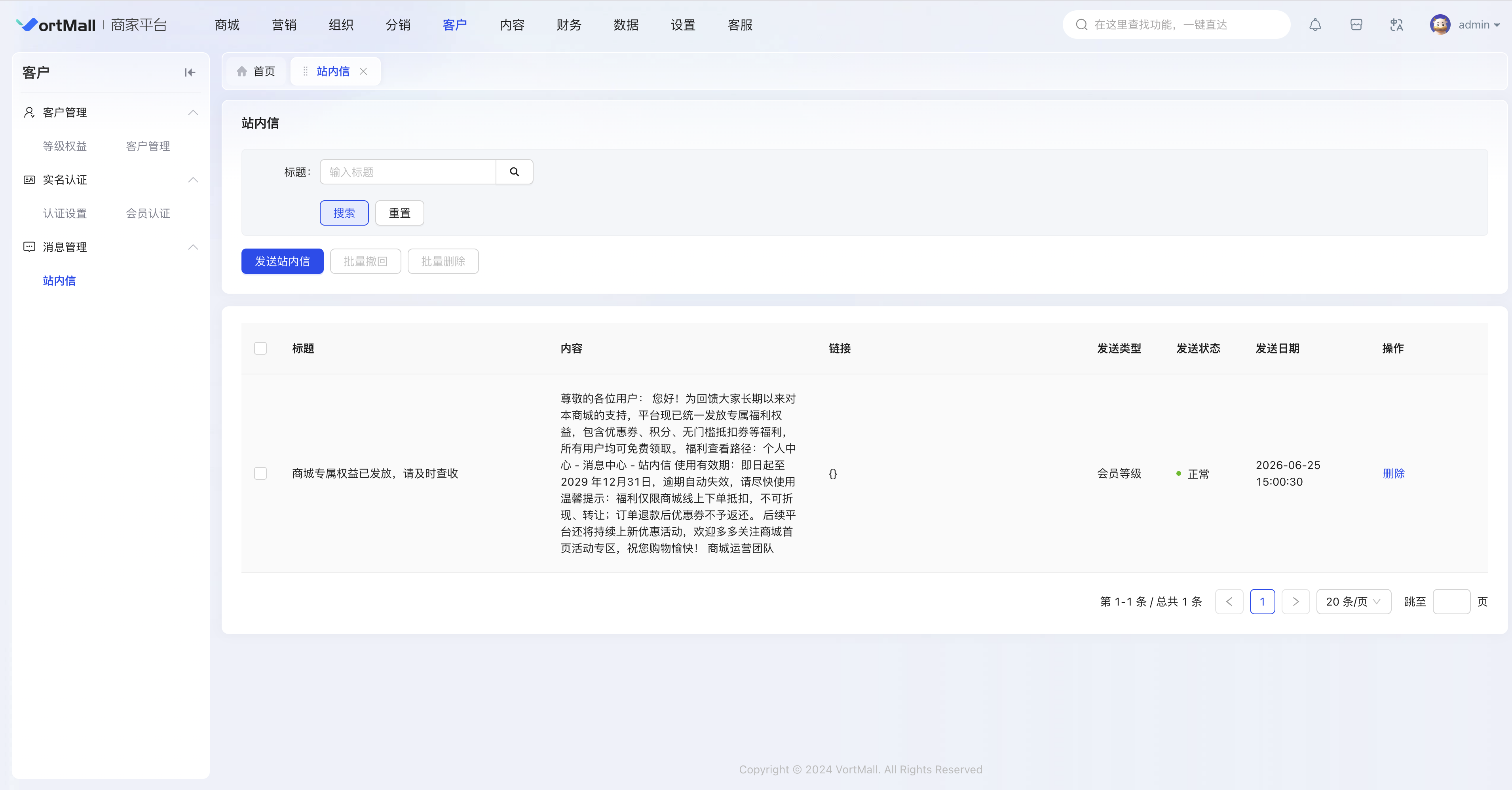Select 站内信 in sidebar
This screenshot has width=1512, height=790.
tap(59, 281)
